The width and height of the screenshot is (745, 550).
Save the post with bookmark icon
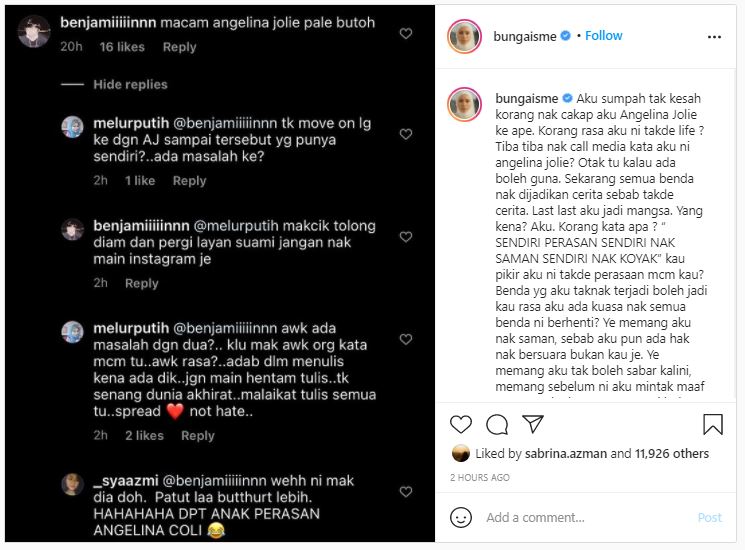pyautogui.click(x=713, y=424)
